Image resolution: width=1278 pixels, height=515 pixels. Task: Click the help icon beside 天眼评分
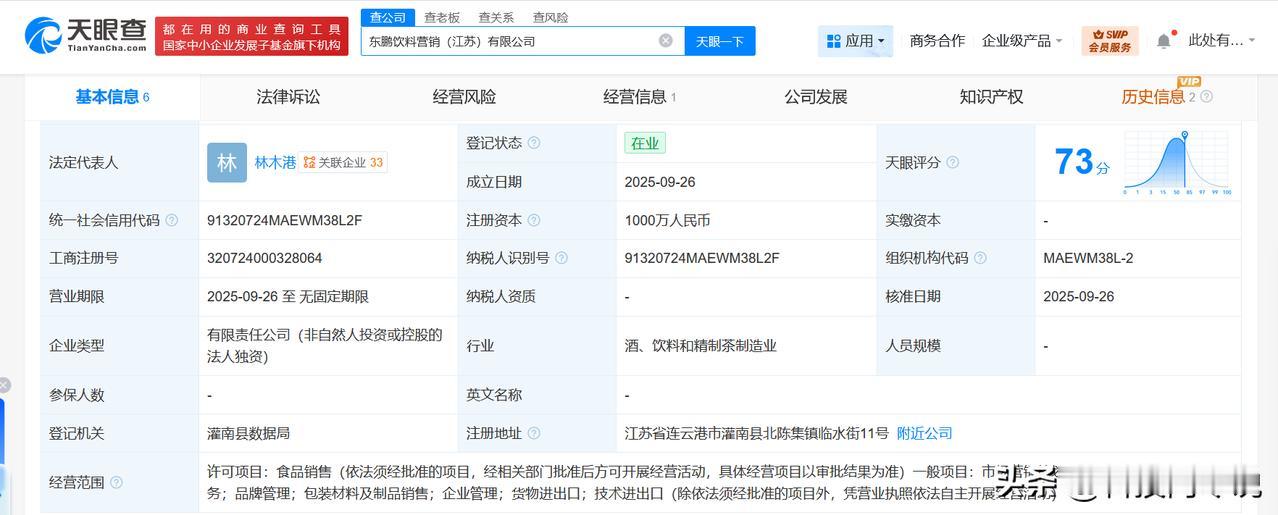pyautogui.click(x=952, y=162)
